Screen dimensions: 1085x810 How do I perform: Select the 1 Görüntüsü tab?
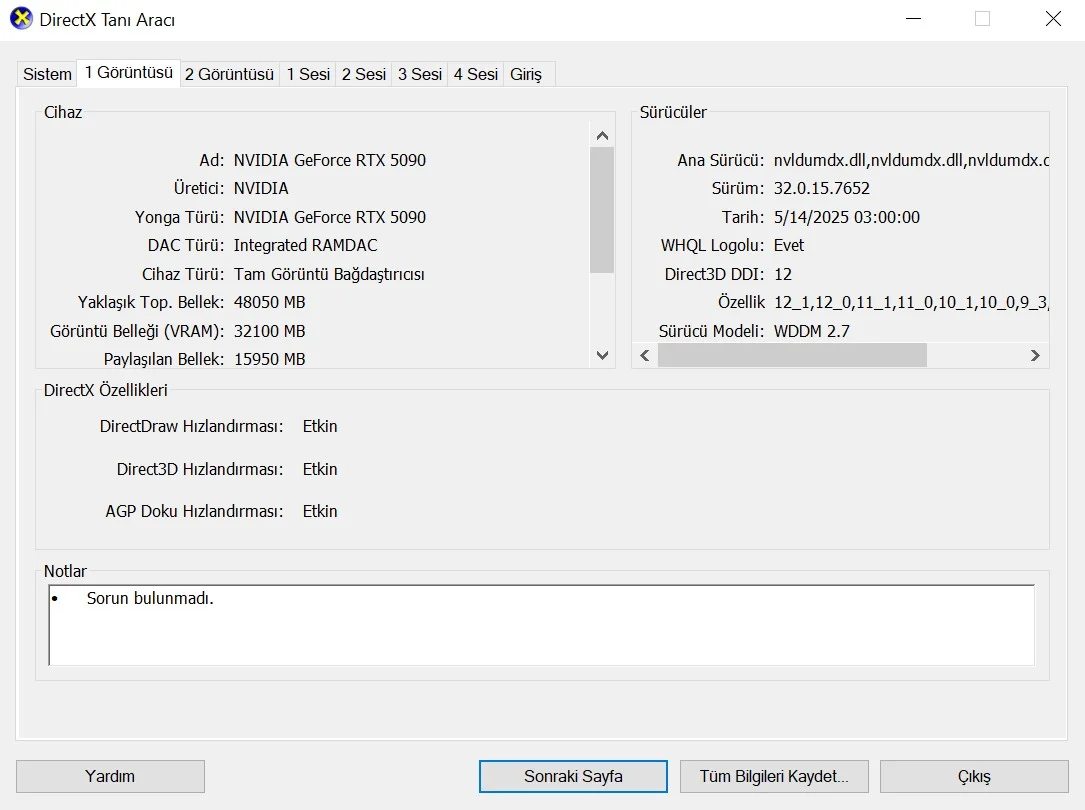(x=129, y=73)
